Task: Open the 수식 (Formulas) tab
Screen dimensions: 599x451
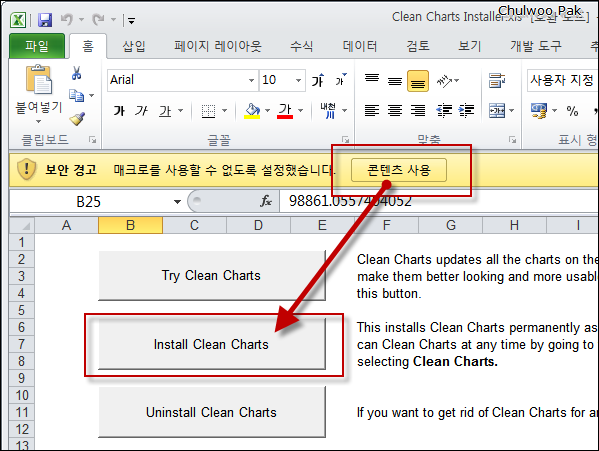Action: click(x=301, y=46)
